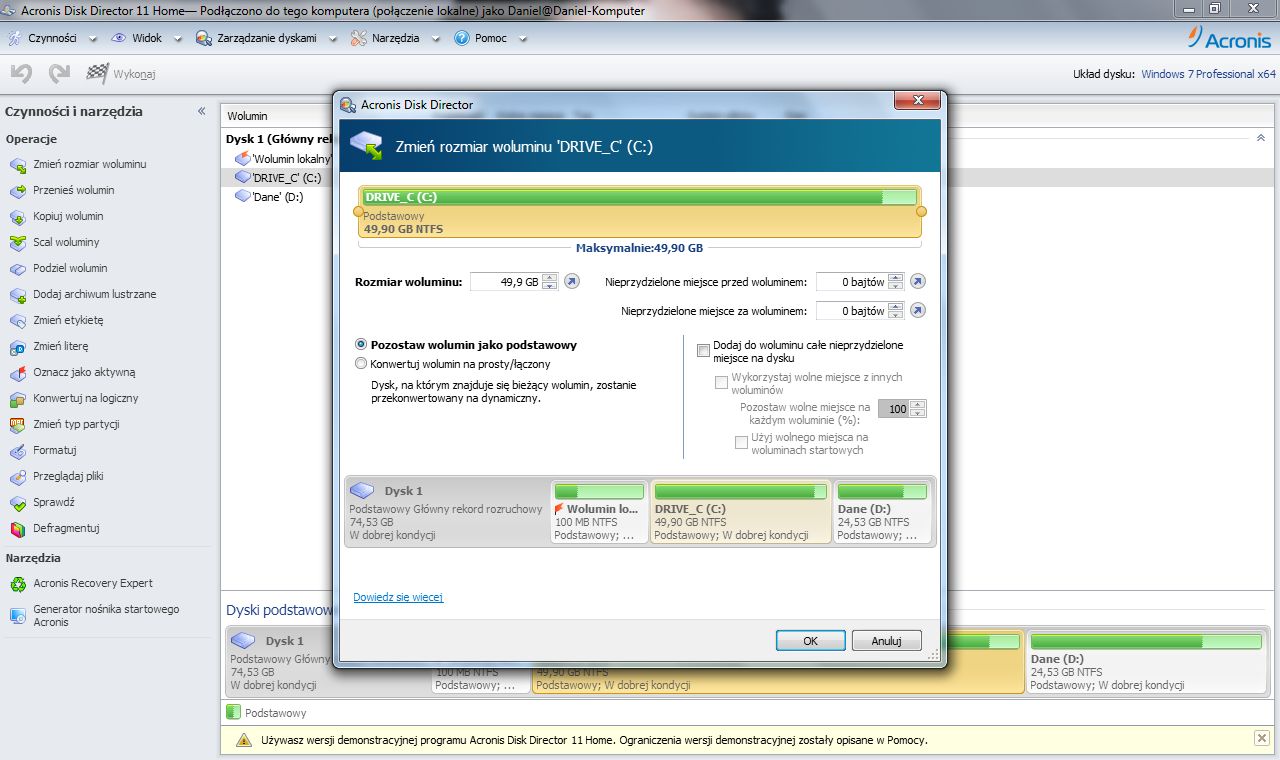Click blue arrow beside miejsce przed woluminem

point(917,282)
